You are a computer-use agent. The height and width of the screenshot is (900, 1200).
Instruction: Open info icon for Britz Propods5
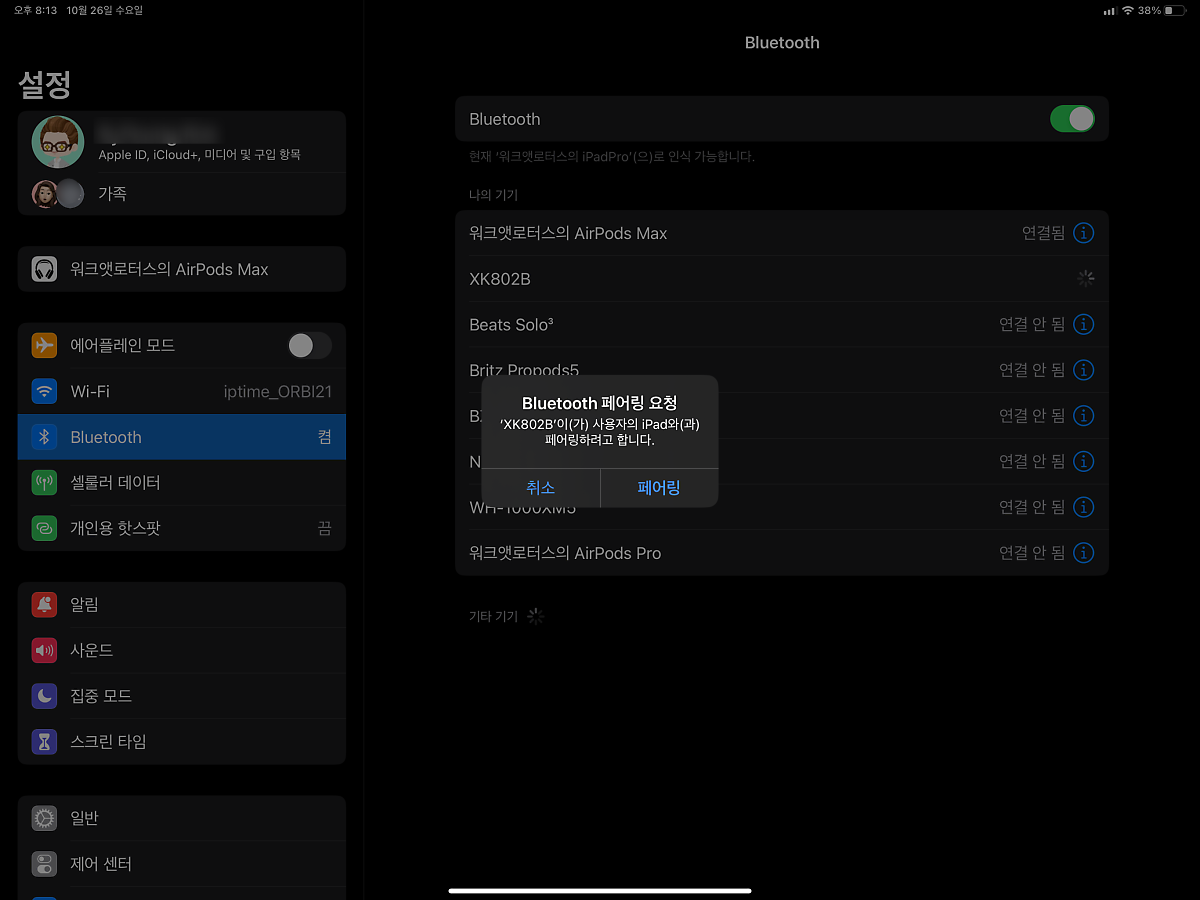click(x=1083, y=370)
